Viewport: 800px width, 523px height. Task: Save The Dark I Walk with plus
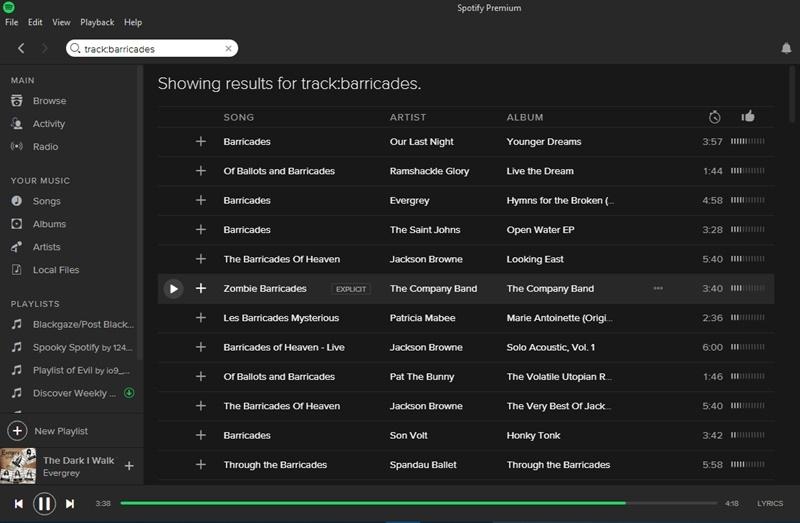[x=129, y=466]
